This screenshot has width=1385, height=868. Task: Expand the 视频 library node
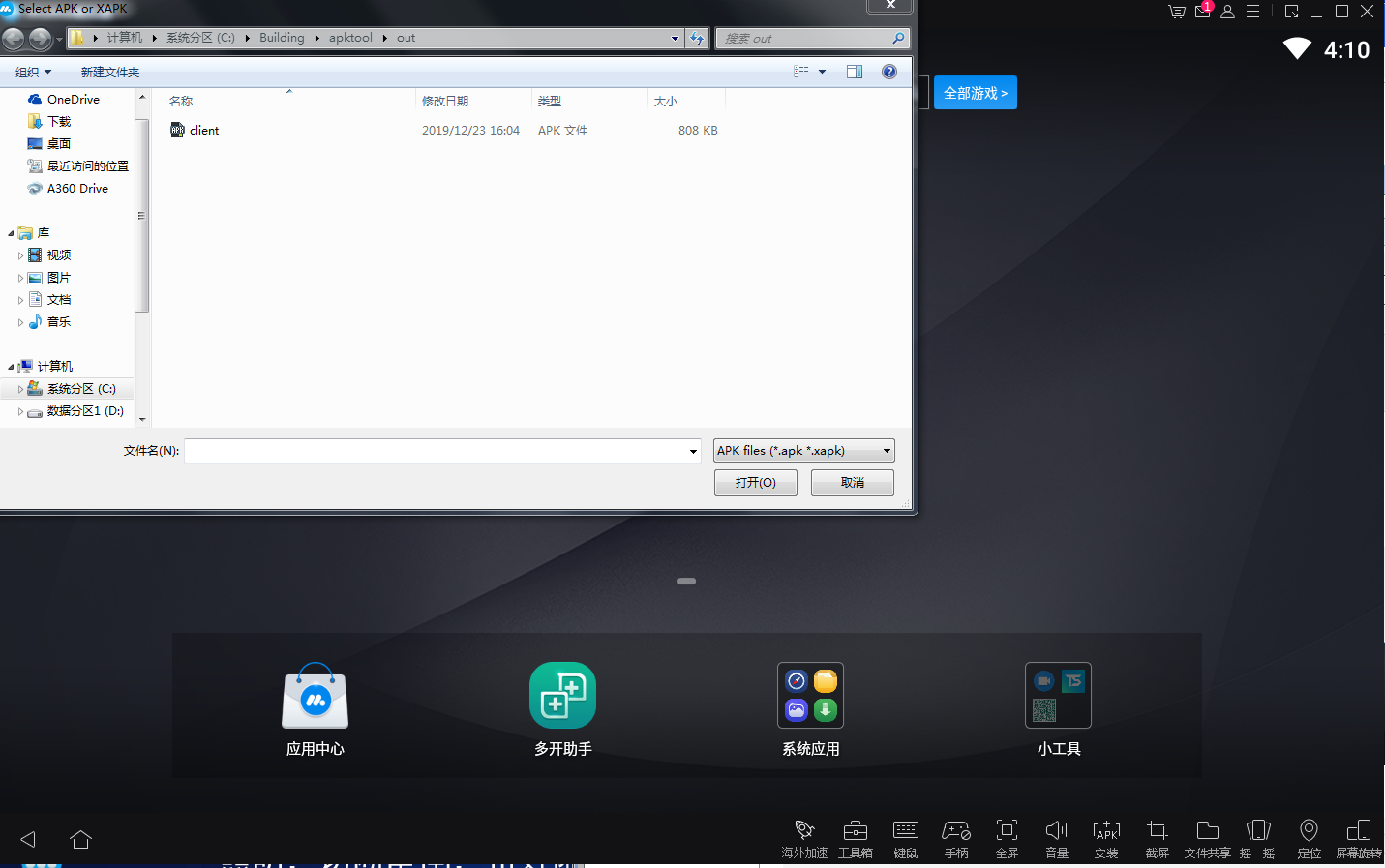click(20, 255)
